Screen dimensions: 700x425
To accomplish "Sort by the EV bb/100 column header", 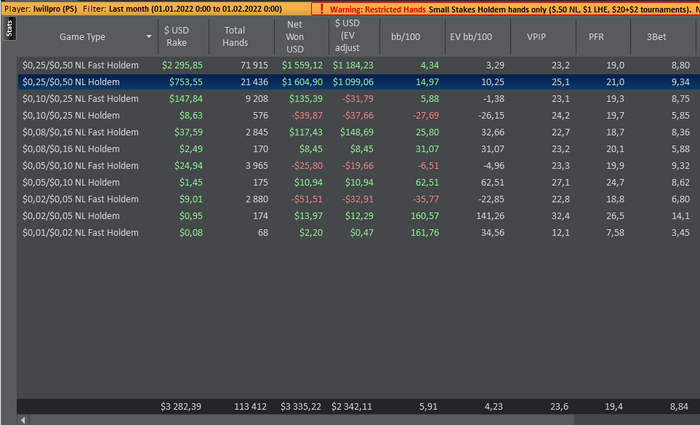I will tap(471, 37).
